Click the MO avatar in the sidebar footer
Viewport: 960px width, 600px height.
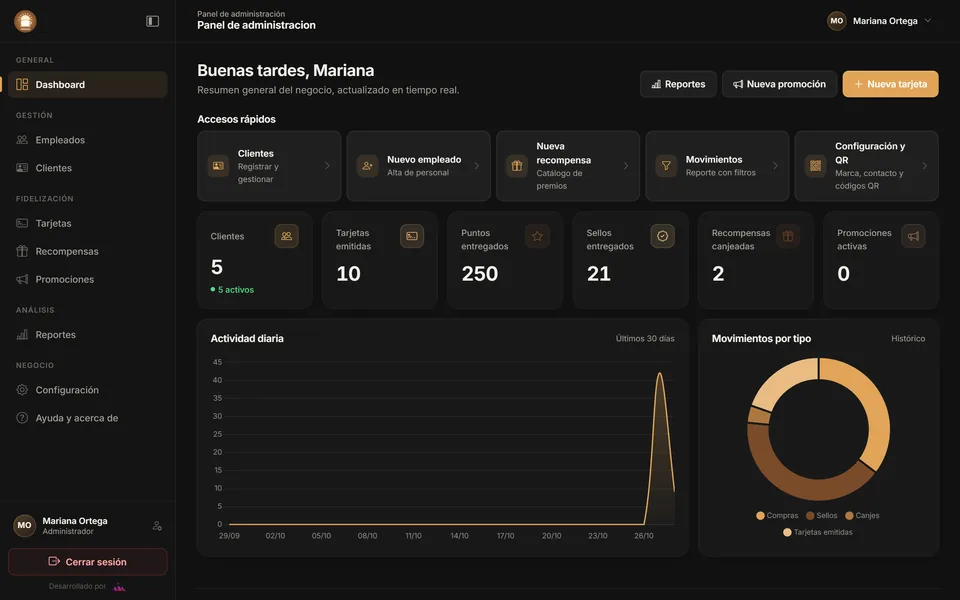[24, 525]
